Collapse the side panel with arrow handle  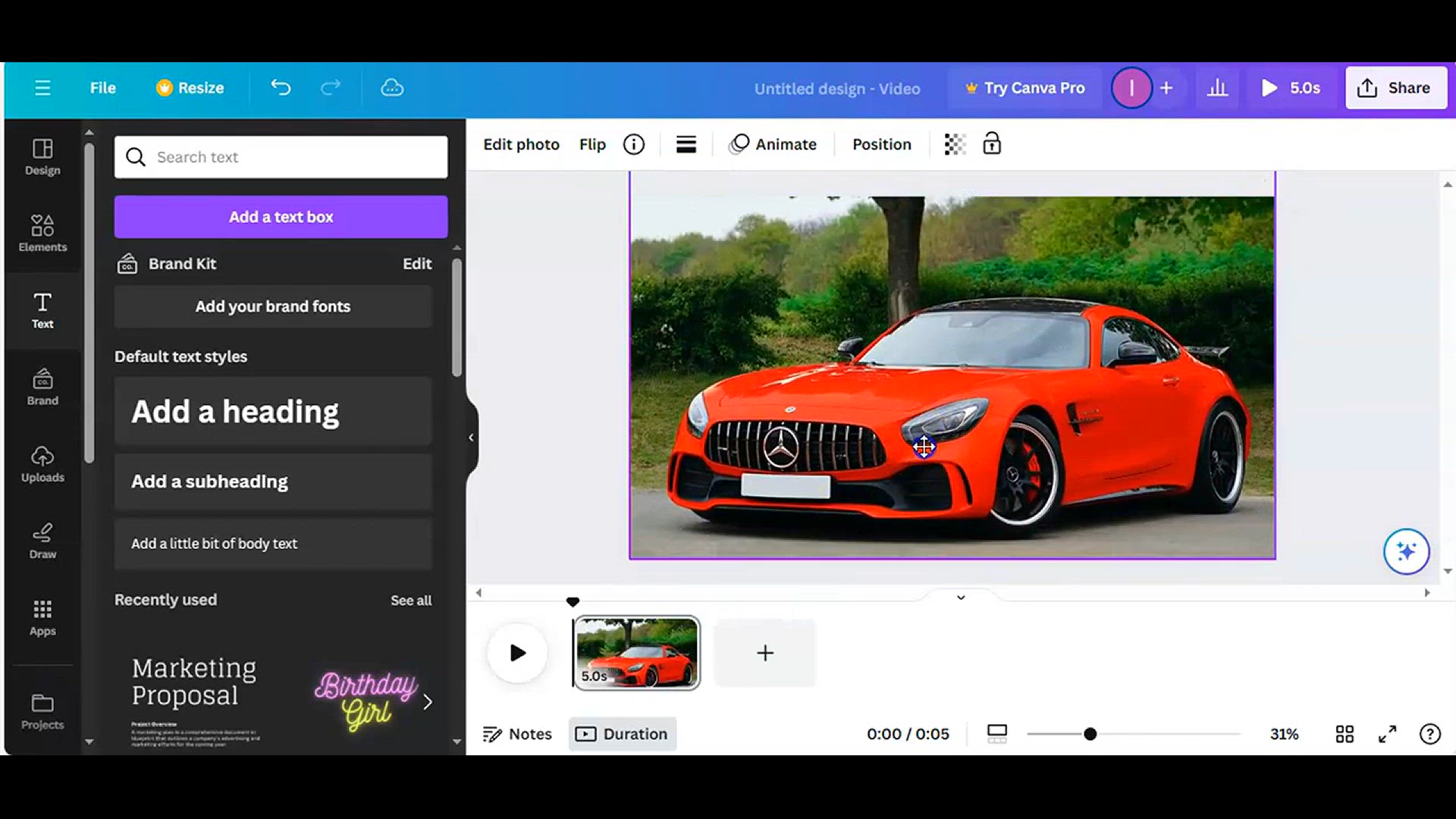click(x=471, y=438)
